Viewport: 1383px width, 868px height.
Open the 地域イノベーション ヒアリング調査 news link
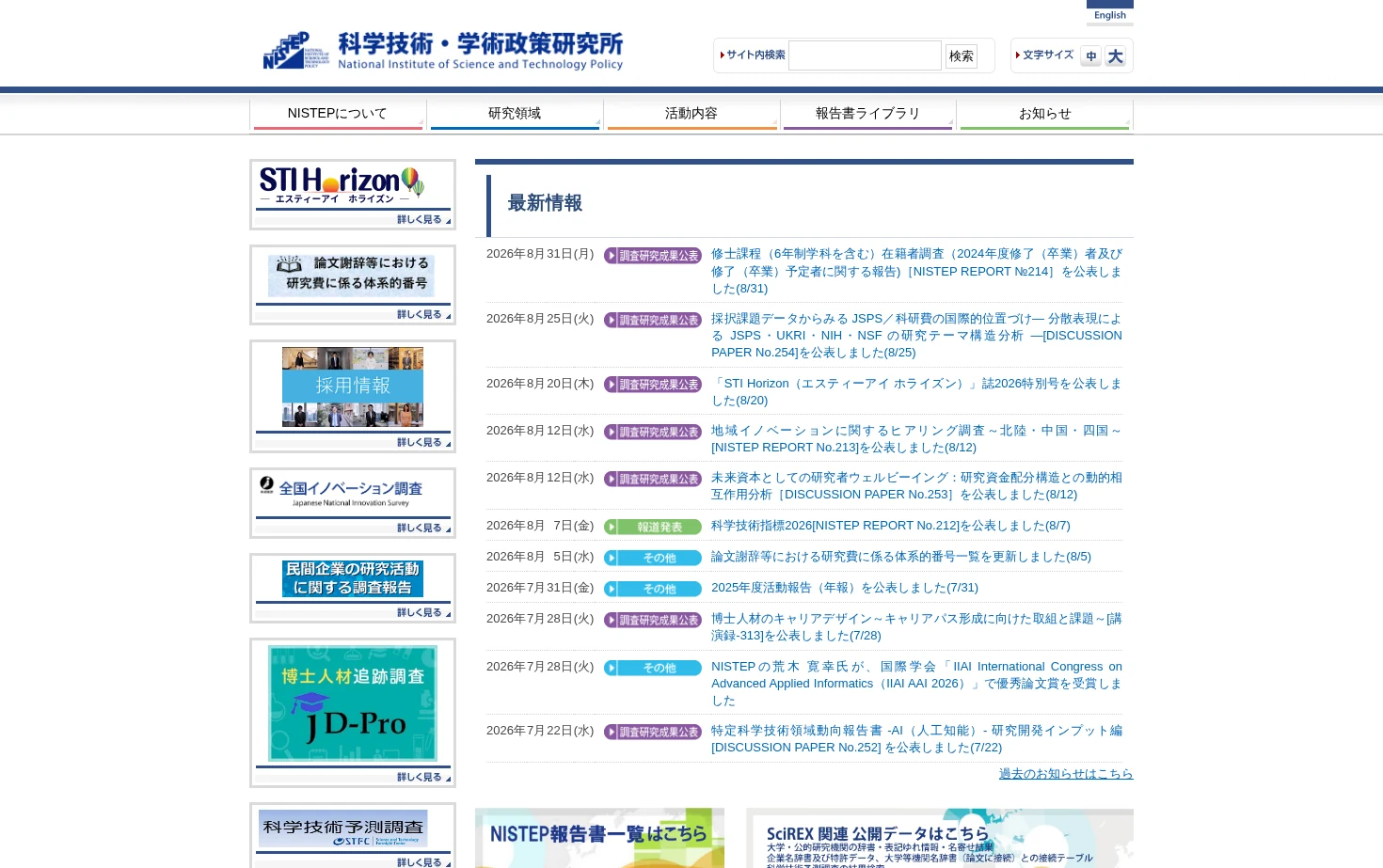(916, 439)
